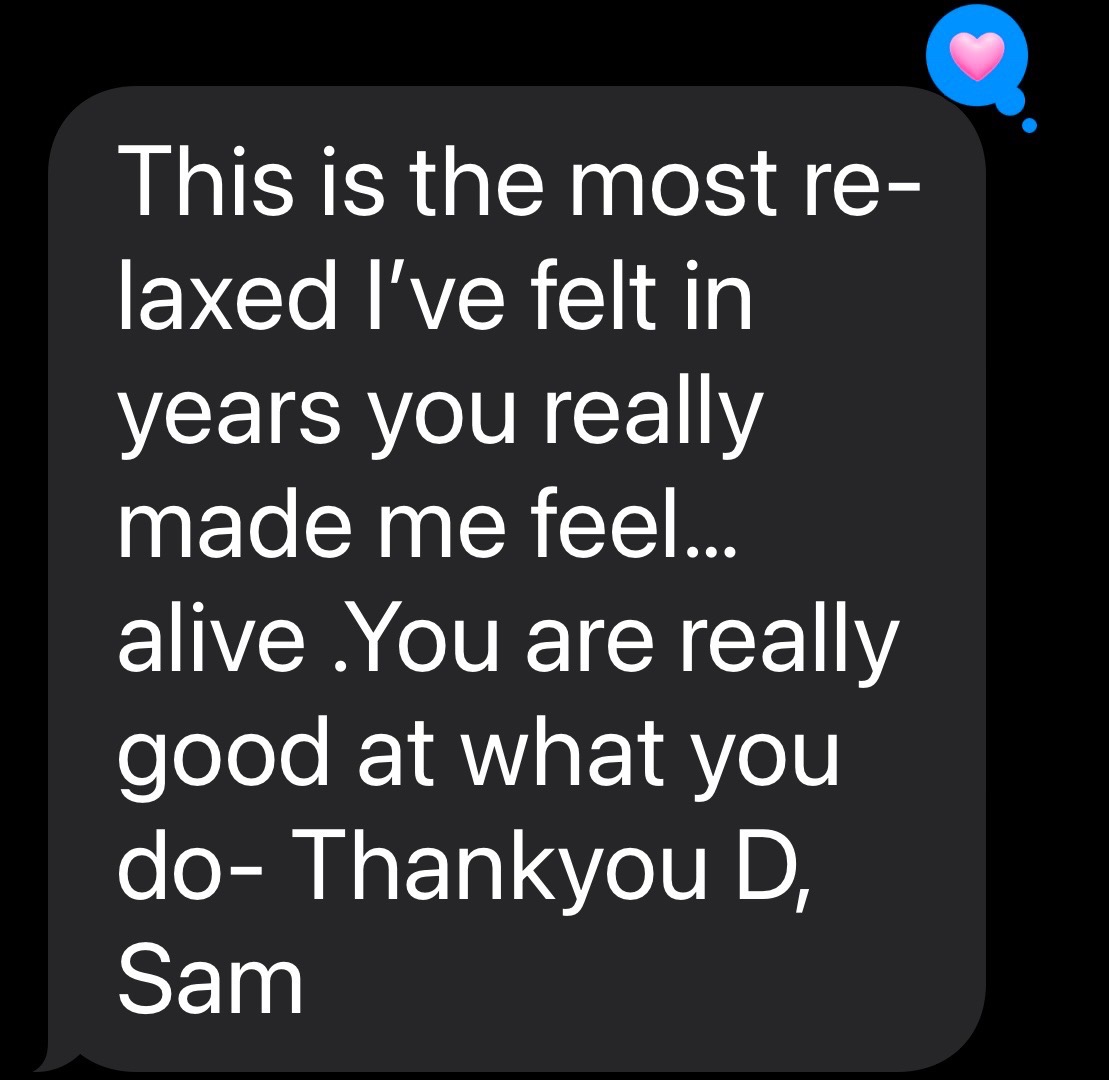Click the ellipsis after 'feel'
The height and width of the screenshot is (1080, 1109).
point(713,548)
